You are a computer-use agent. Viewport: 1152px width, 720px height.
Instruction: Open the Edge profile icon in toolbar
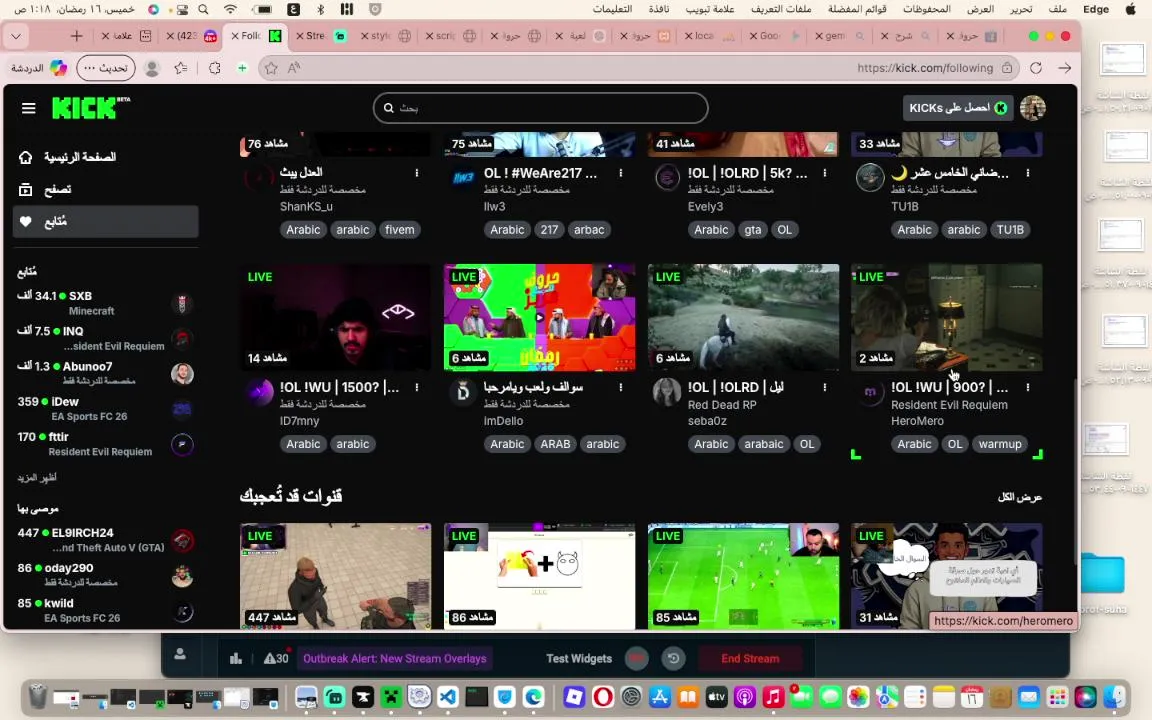pos(152,68)
